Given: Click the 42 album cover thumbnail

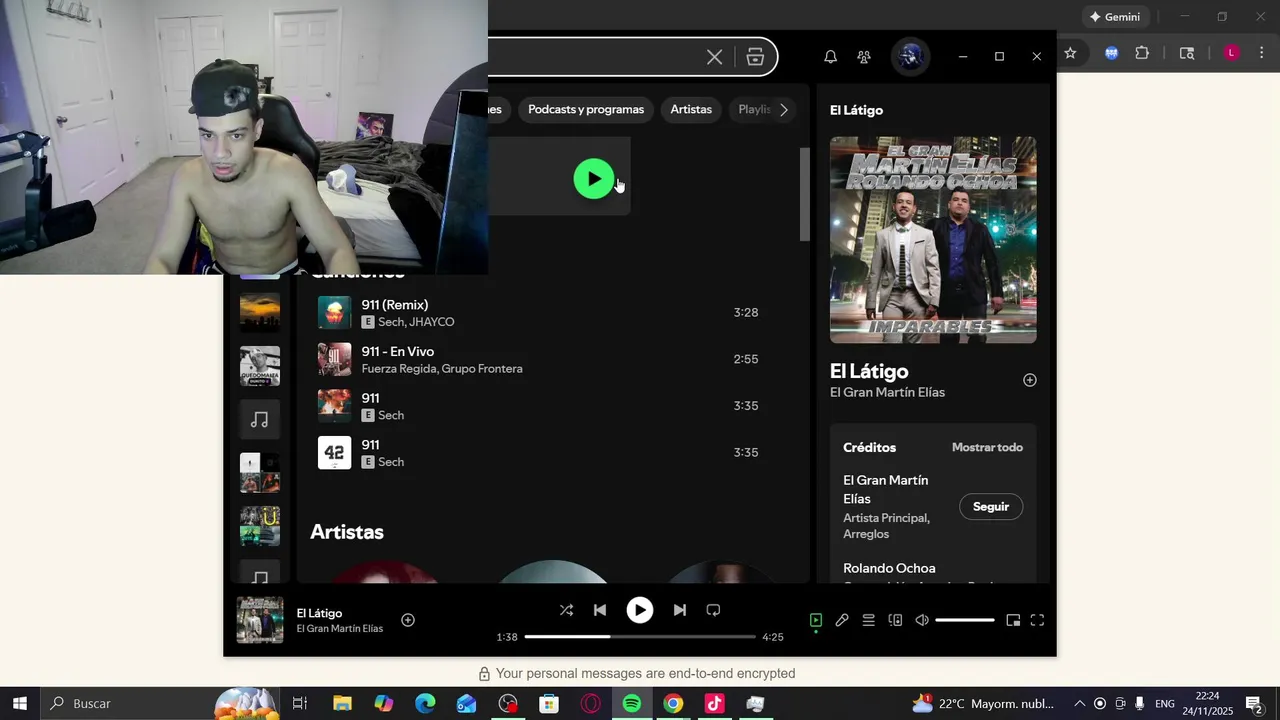Looking at the screenshot, I should [x=334, y=452].
